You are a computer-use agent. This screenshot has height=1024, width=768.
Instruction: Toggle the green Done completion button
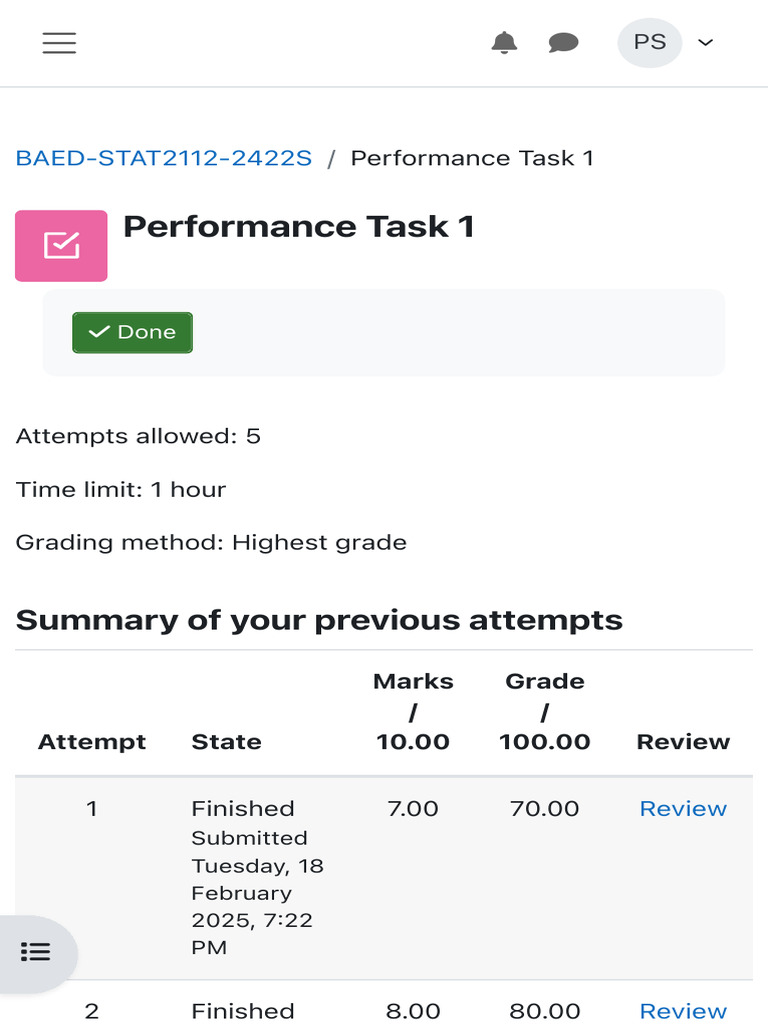[133, 332]
